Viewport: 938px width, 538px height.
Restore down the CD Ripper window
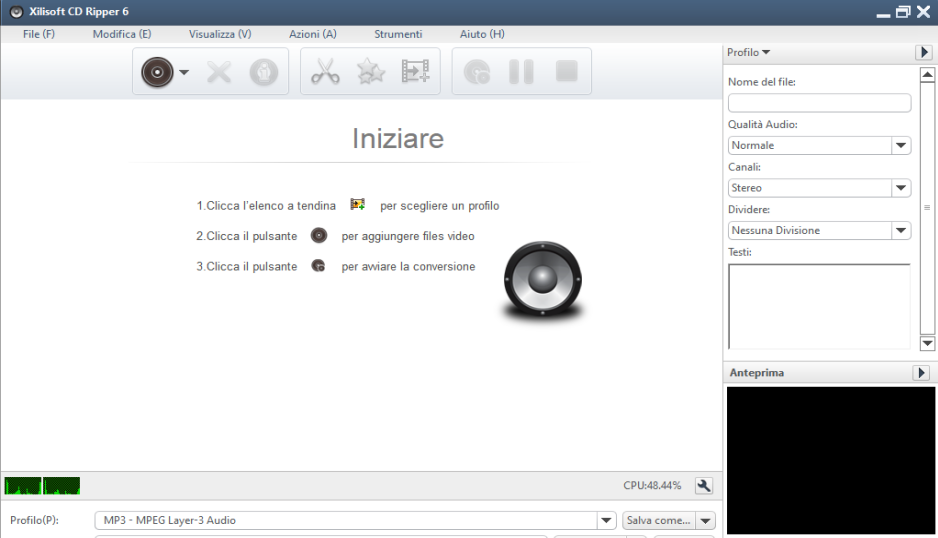tap(903, 12)
